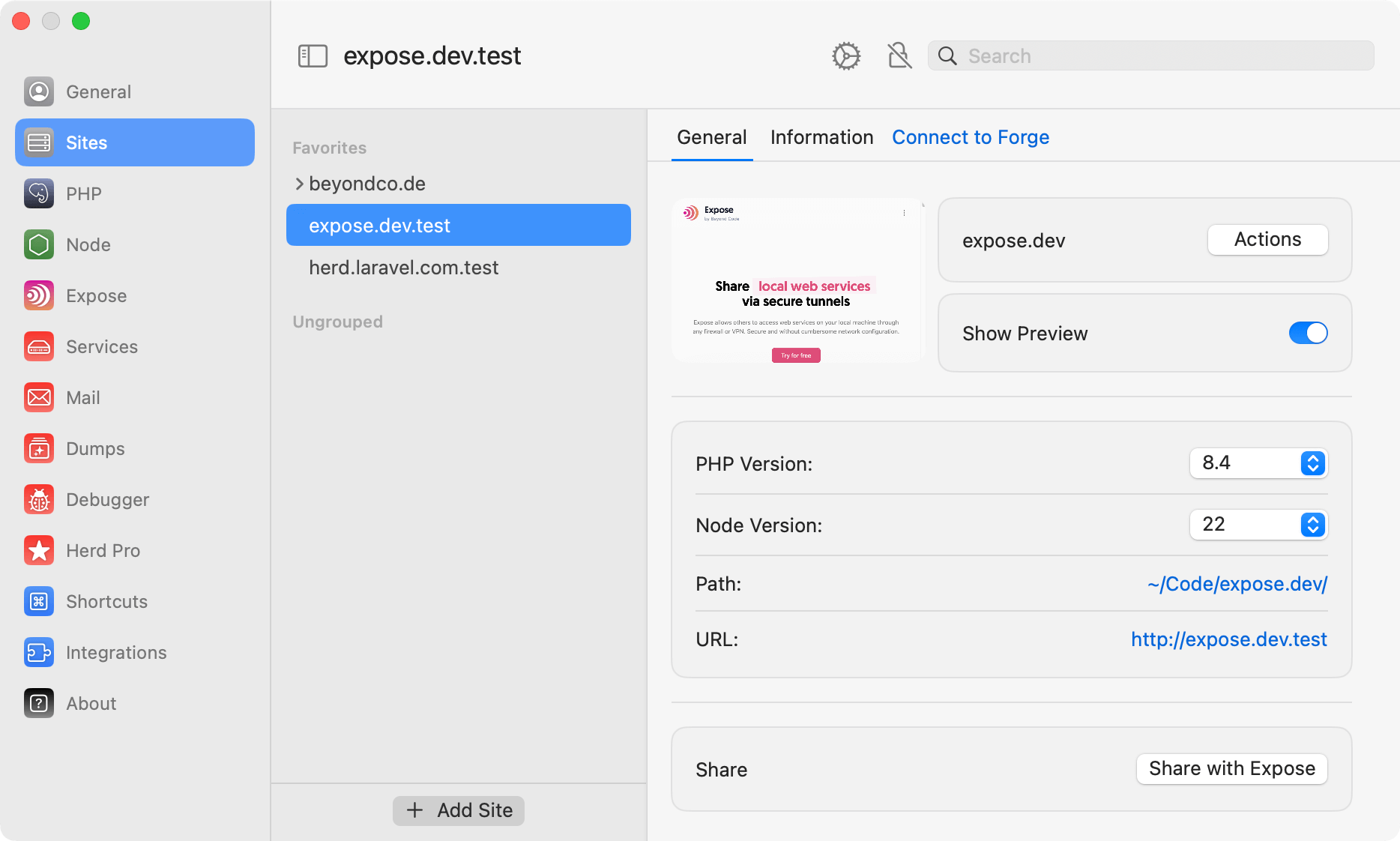Open the Mail envelope icon
Viewport: 1400px width, 841px height.
click(x=39, y=397)
